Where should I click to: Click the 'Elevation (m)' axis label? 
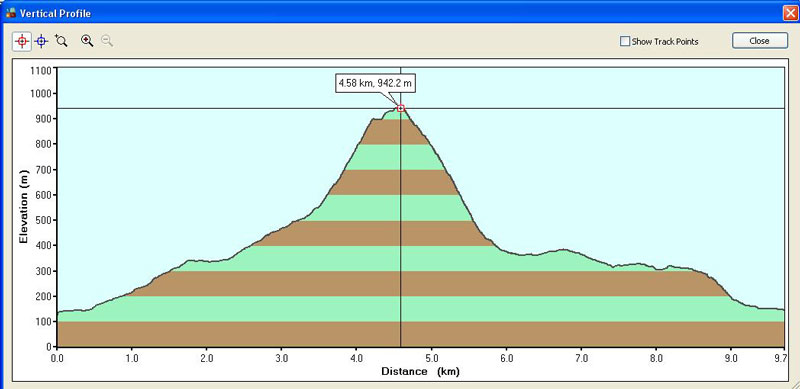coord(23,207)
